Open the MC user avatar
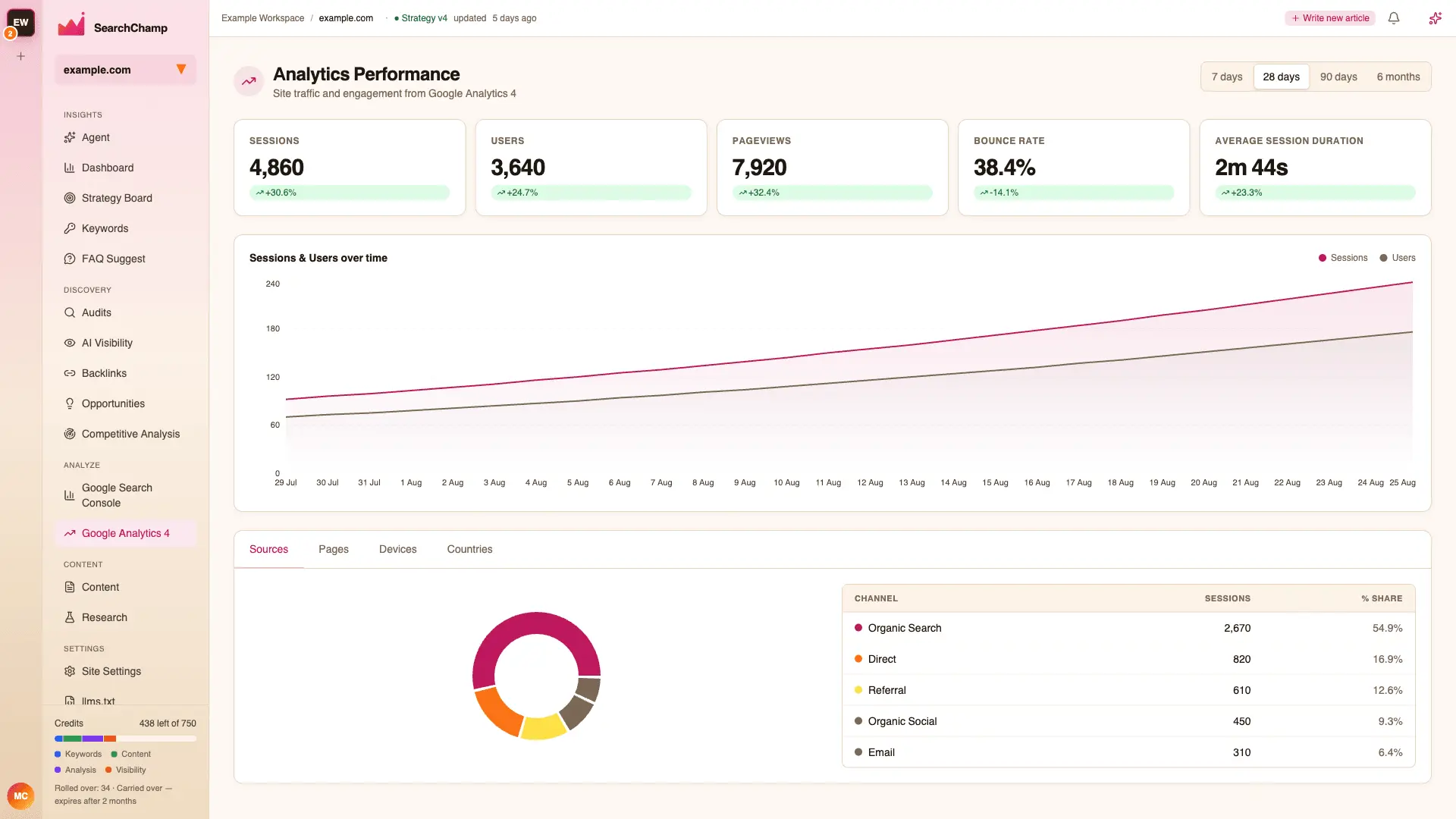The image size is (1456, 819). coord(20,796)
